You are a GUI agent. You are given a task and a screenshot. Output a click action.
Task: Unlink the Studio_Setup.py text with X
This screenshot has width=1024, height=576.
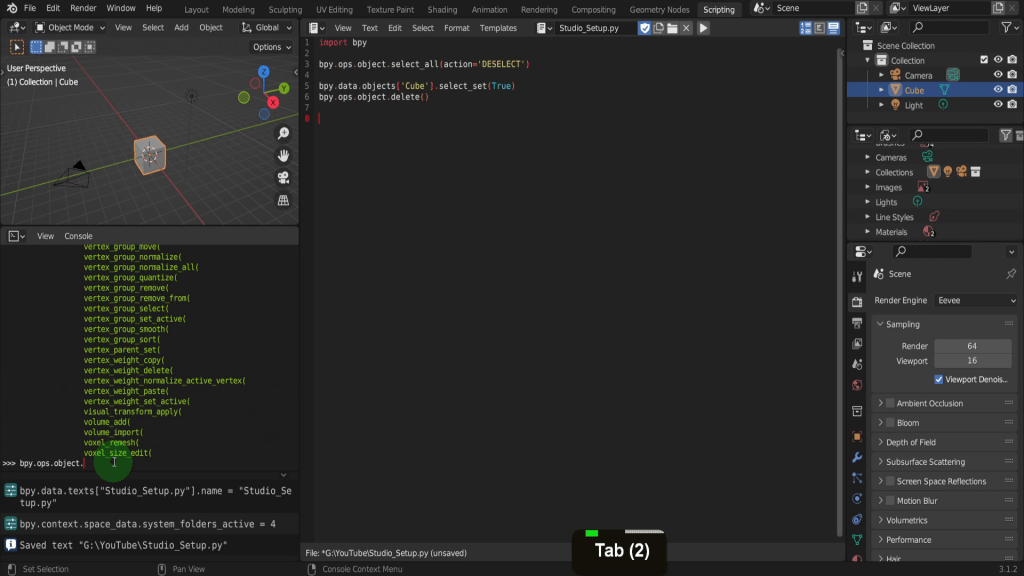687,28
